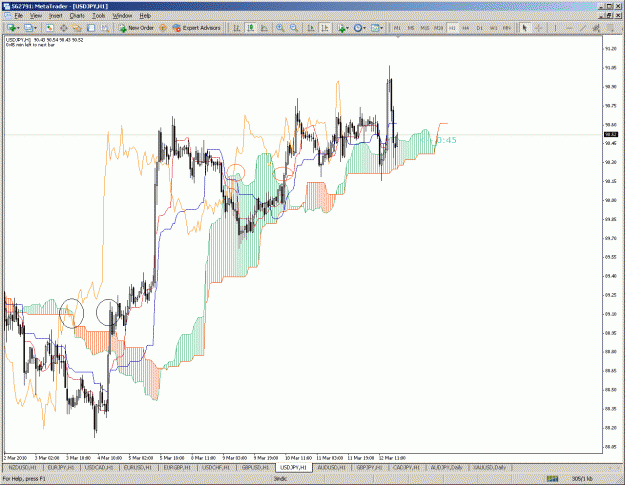Select the M5 timeframe button
The height and width of the screenshot is (485, 625).
411,28
